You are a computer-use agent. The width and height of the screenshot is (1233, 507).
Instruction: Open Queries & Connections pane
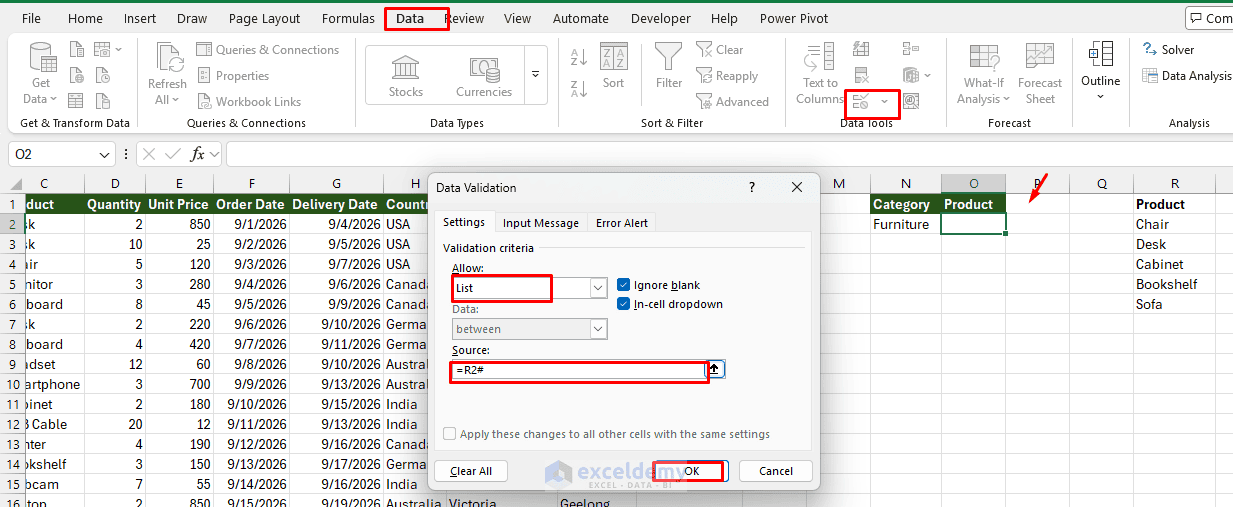pyautogui.click(x=267, y=49)
